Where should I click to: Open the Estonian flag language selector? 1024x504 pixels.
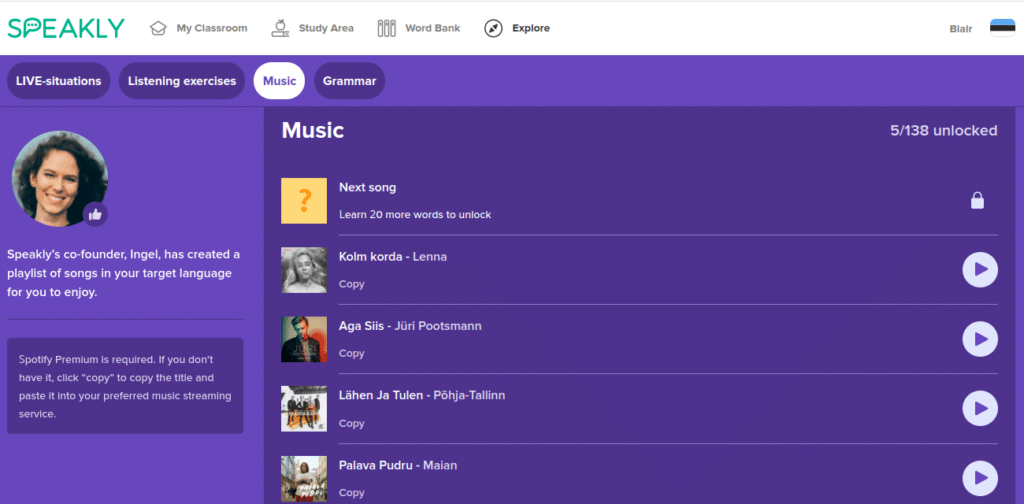coord(1002,28)
